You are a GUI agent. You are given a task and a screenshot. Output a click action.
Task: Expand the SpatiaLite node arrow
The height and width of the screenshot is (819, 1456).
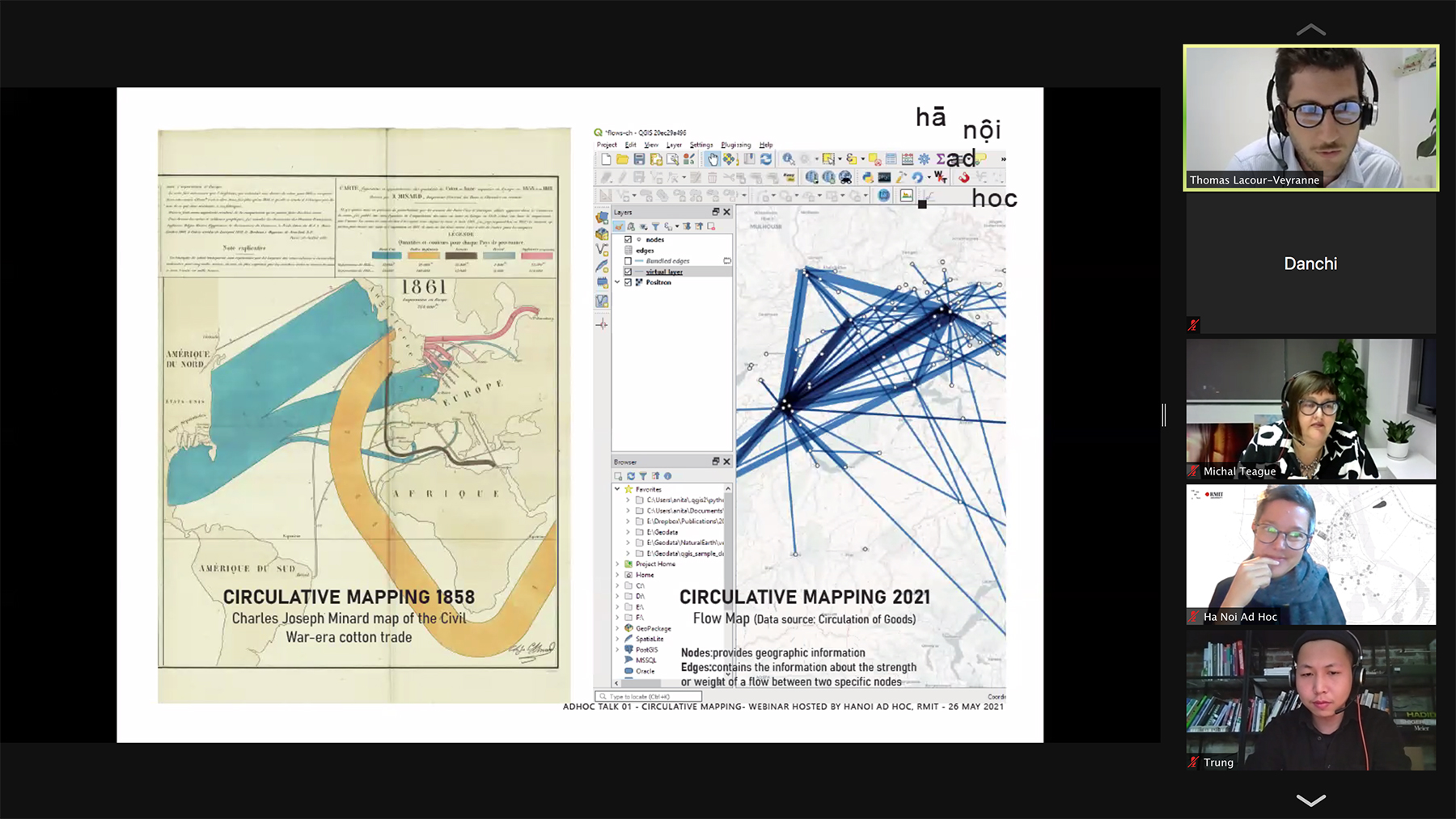(x=617, y=639)
